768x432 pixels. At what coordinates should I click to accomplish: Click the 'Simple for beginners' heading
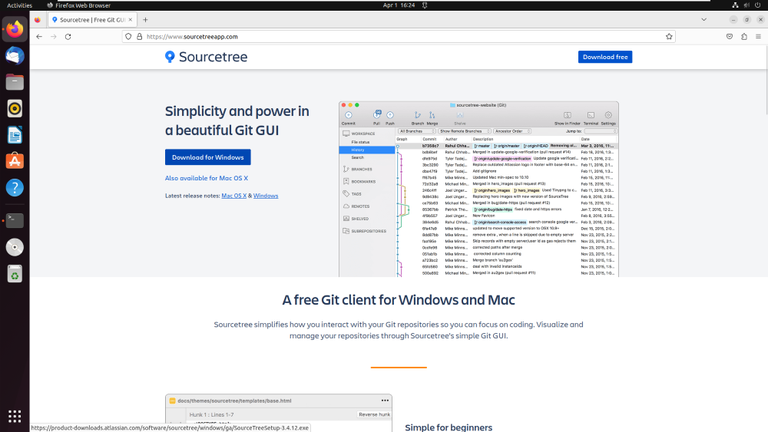click(449, 427)
